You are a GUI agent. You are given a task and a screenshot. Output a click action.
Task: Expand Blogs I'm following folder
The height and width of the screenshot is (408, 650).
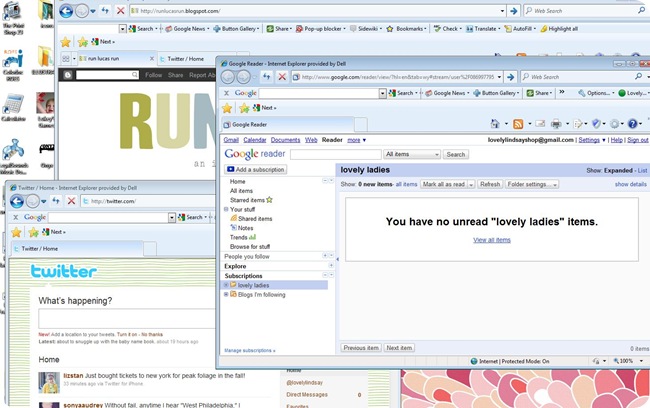click(226, 294)
